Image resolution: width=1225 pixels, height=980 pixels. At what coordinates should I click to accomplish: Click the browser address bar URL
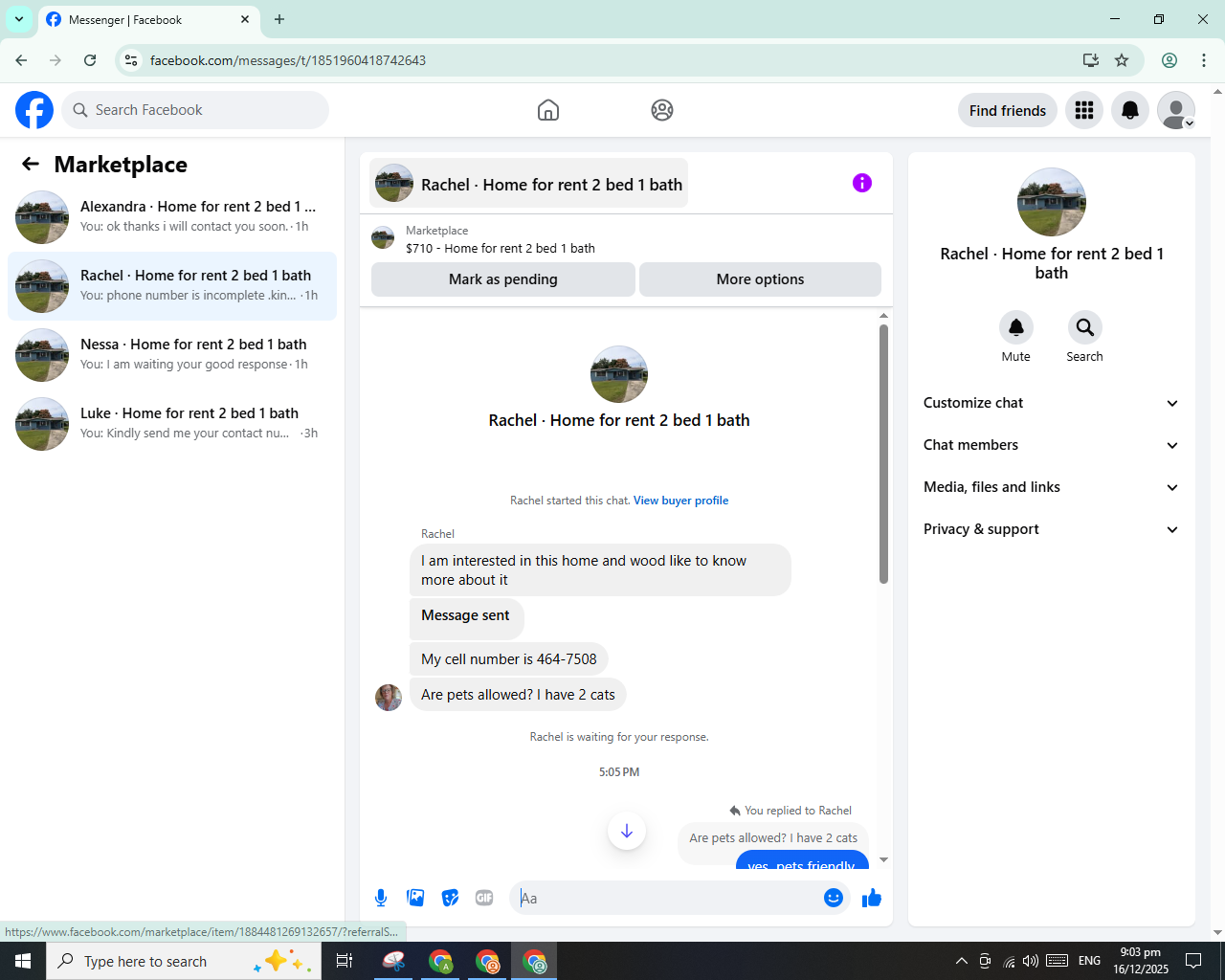tap(288, 60)
